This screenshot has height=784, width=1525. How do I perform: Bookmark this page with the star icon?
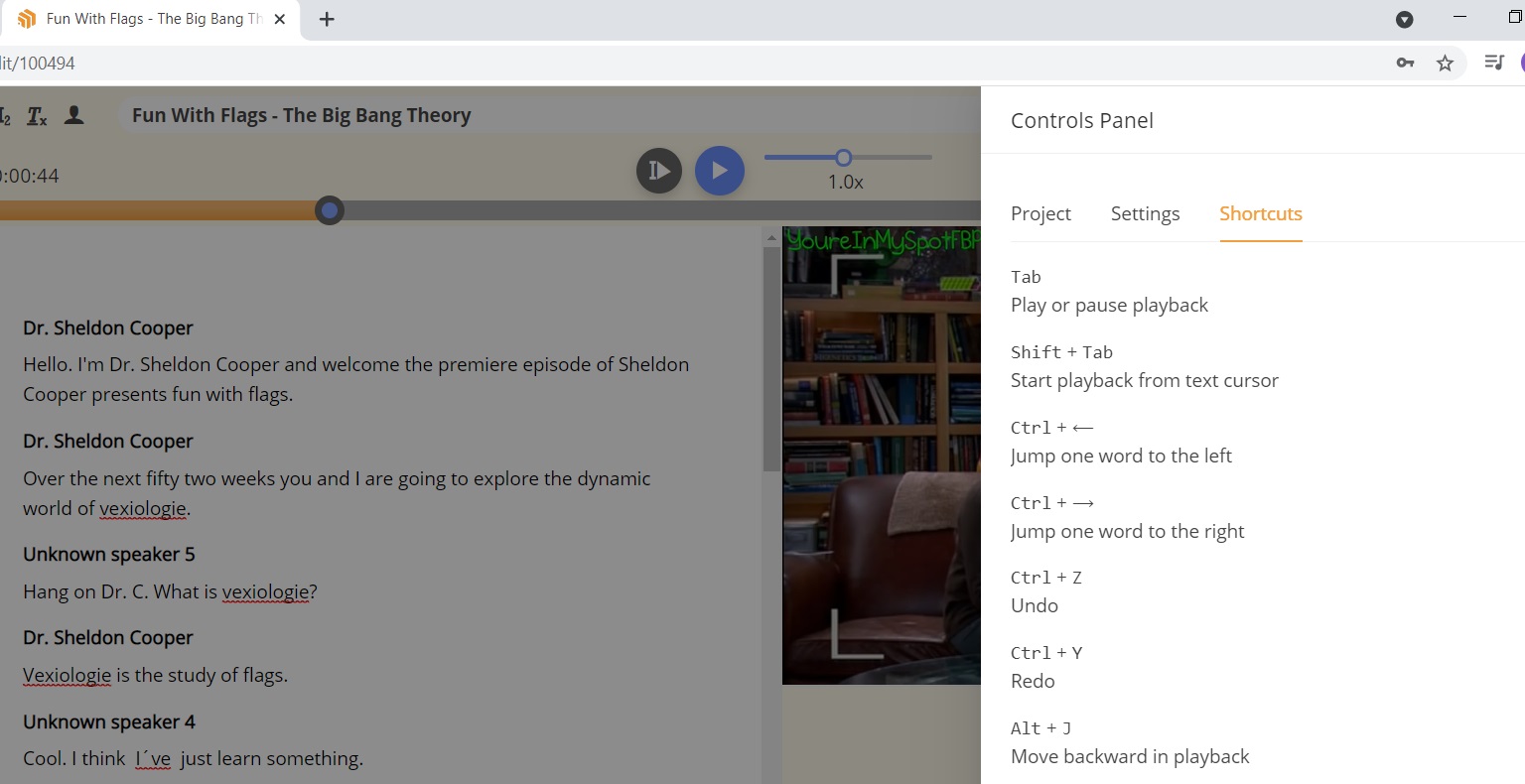coord(1445,63)
